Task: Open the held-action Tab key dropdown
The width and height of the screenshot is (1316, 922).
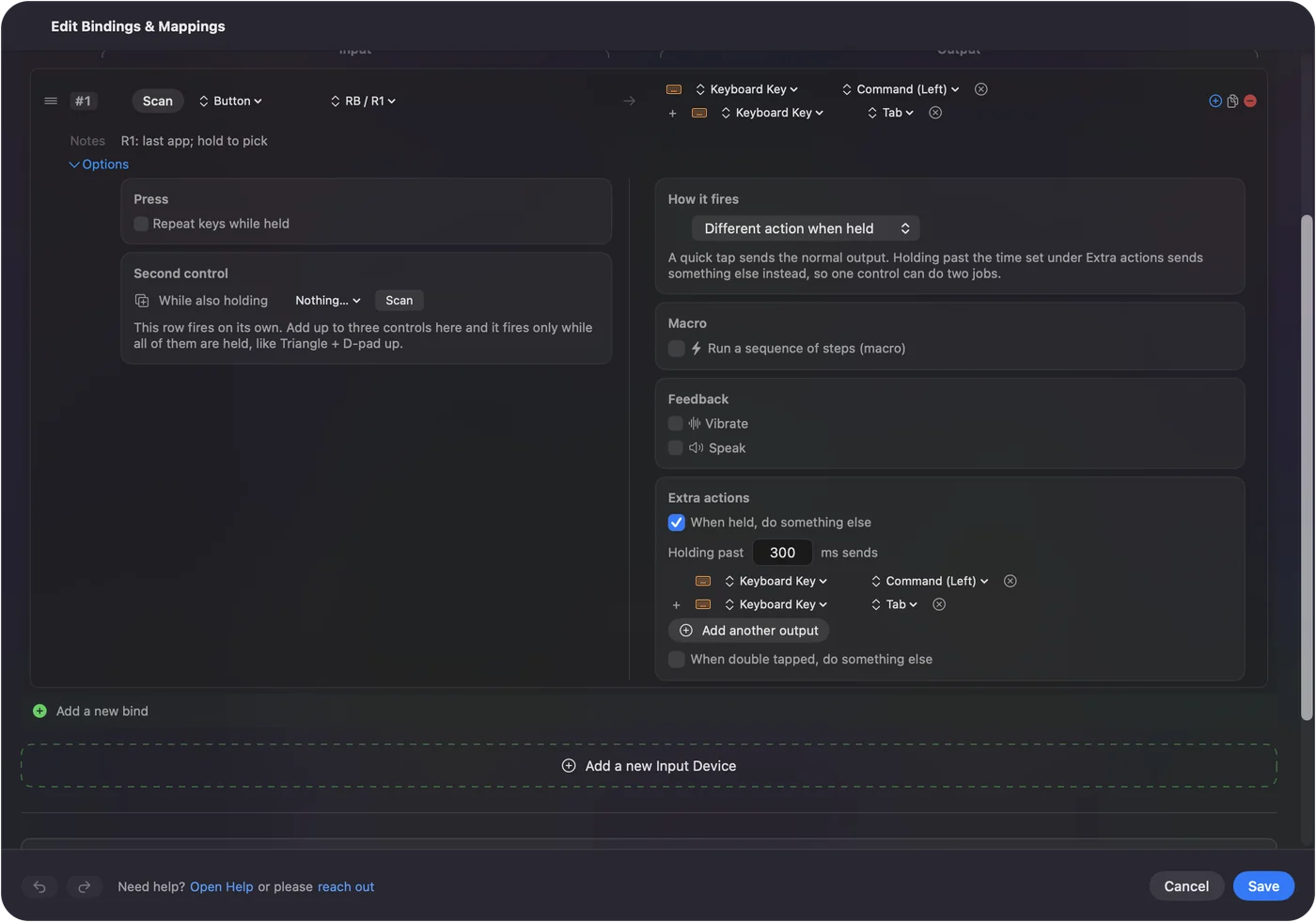Action: [x=894, y=604]
